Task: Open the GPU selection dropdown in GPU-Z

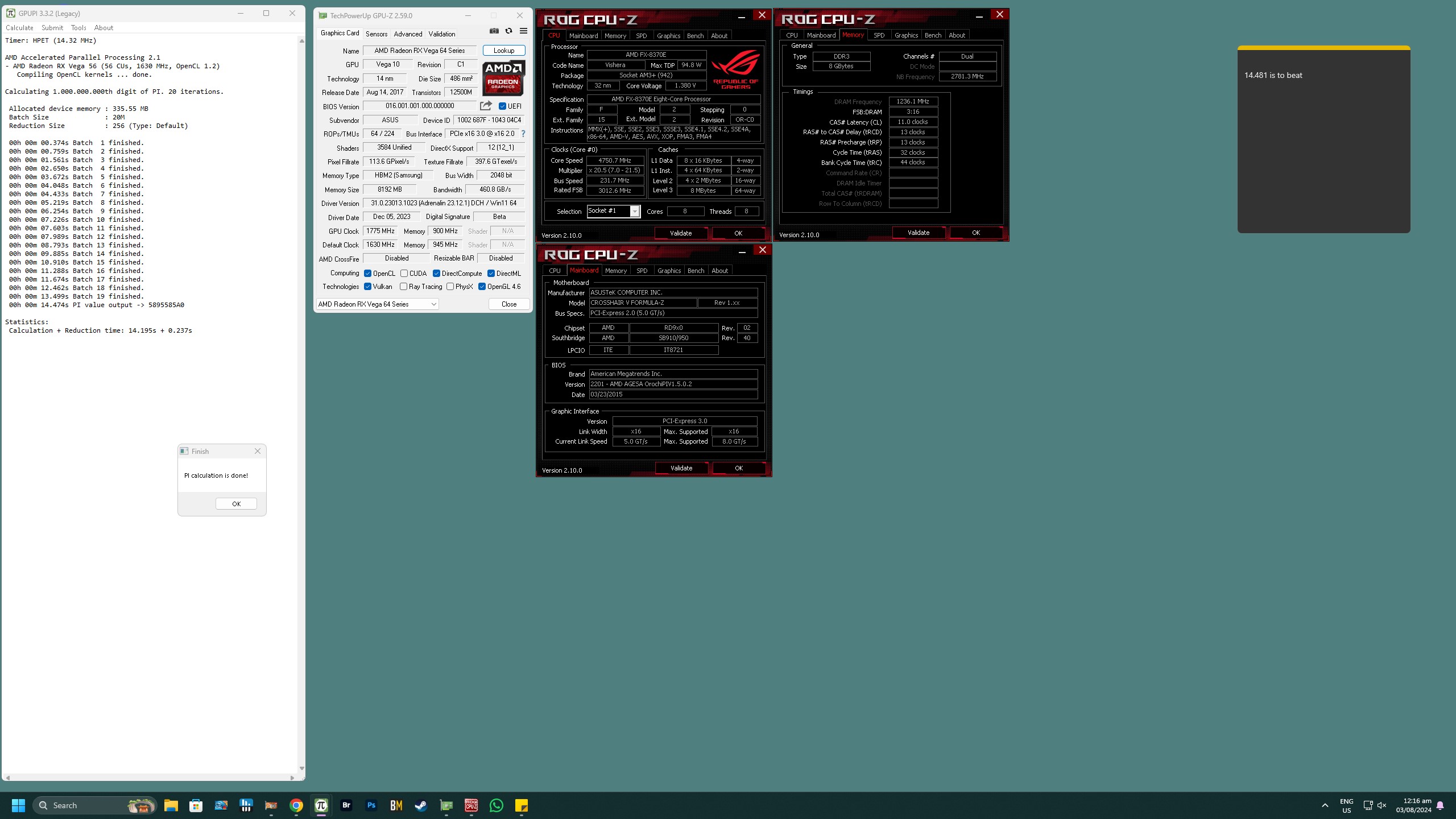Action: point(378,304)
